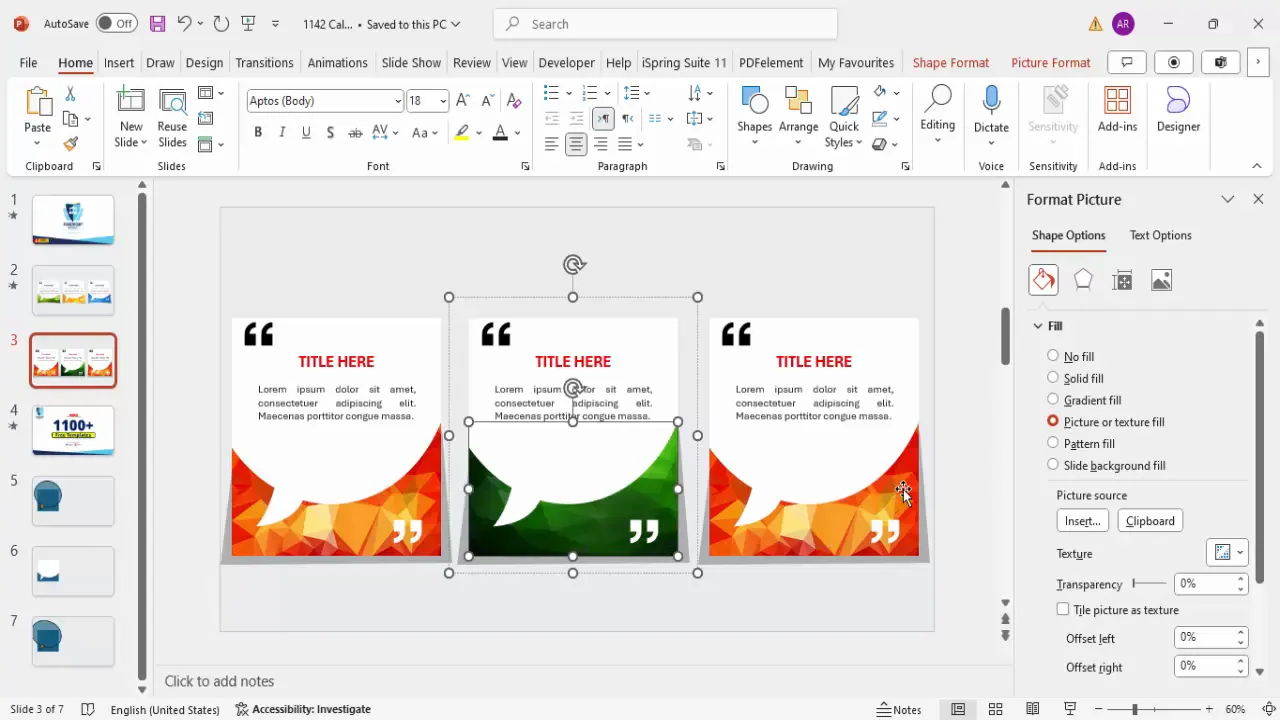Close the Format Picture pane
The image size is (1280, 720).
click(1258, 199)
